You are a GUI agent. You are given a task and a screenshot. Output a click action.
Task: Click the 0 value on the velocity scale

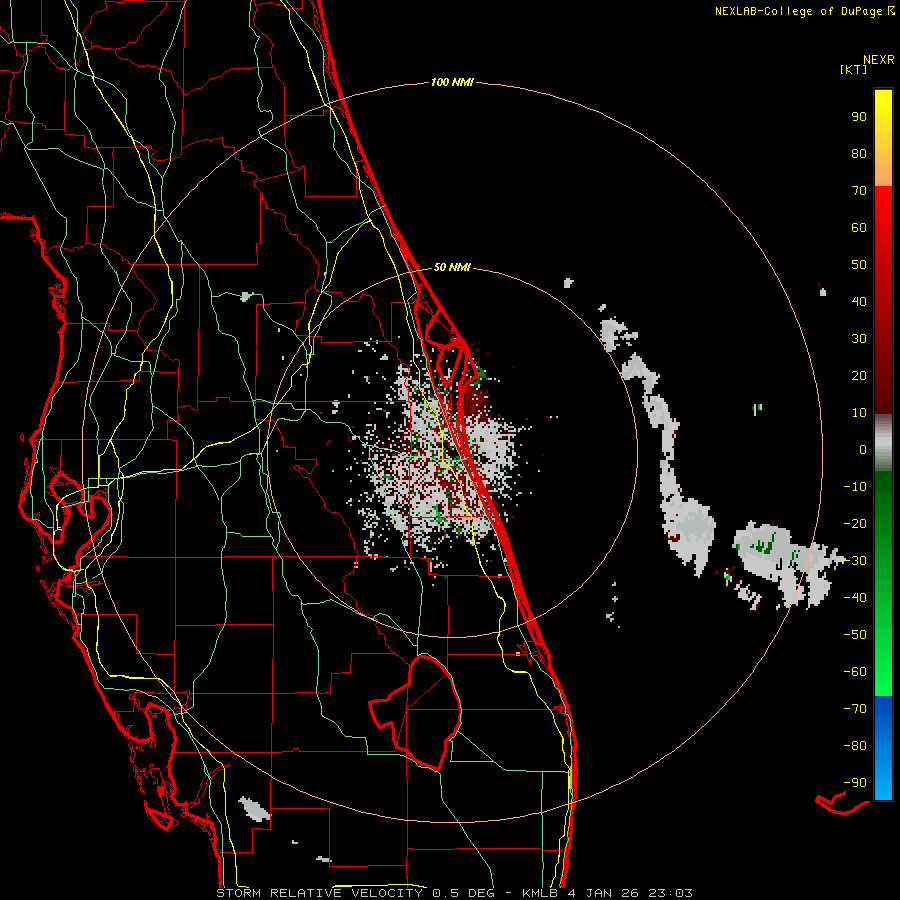(863, 450)
